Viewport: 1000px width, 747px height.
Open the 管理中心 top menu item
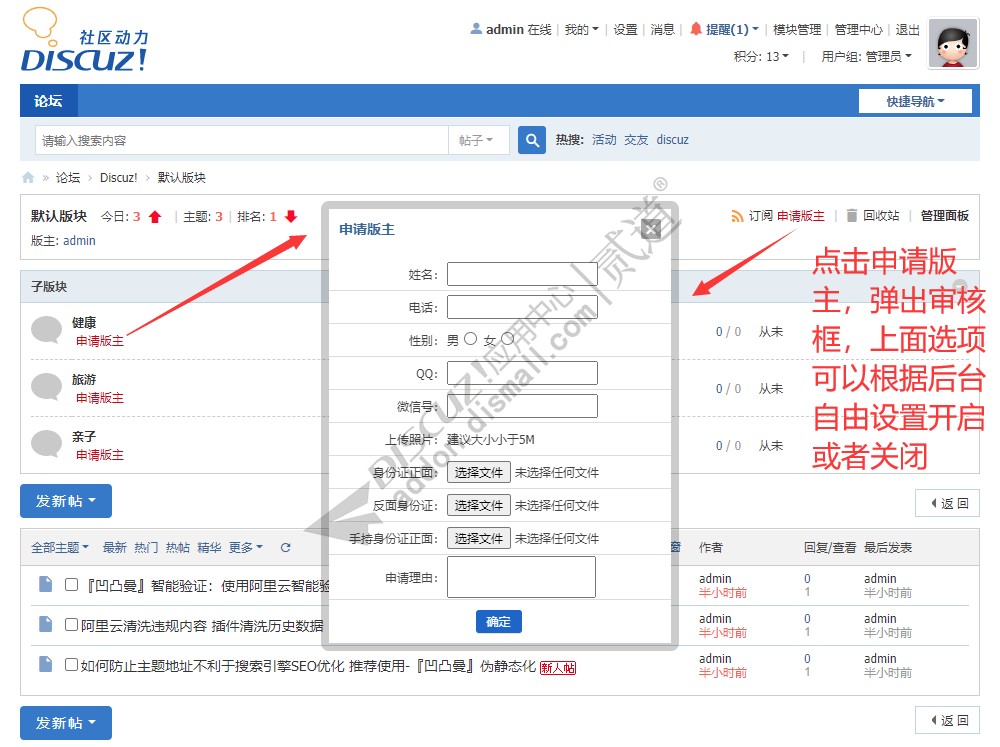(858, 30)
